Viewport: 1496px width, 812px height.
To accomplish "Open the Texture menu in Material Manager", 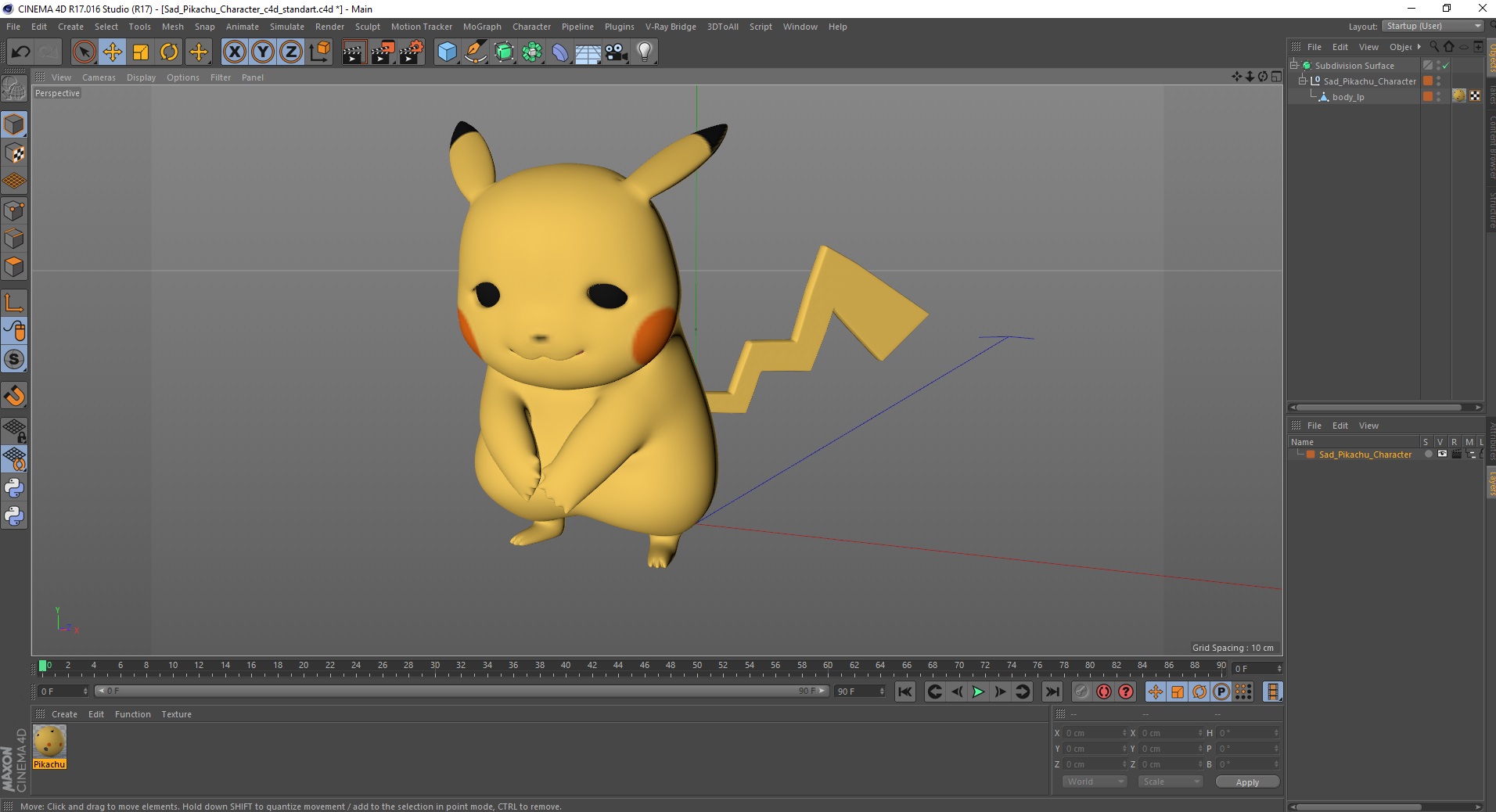I will (177, 714).
